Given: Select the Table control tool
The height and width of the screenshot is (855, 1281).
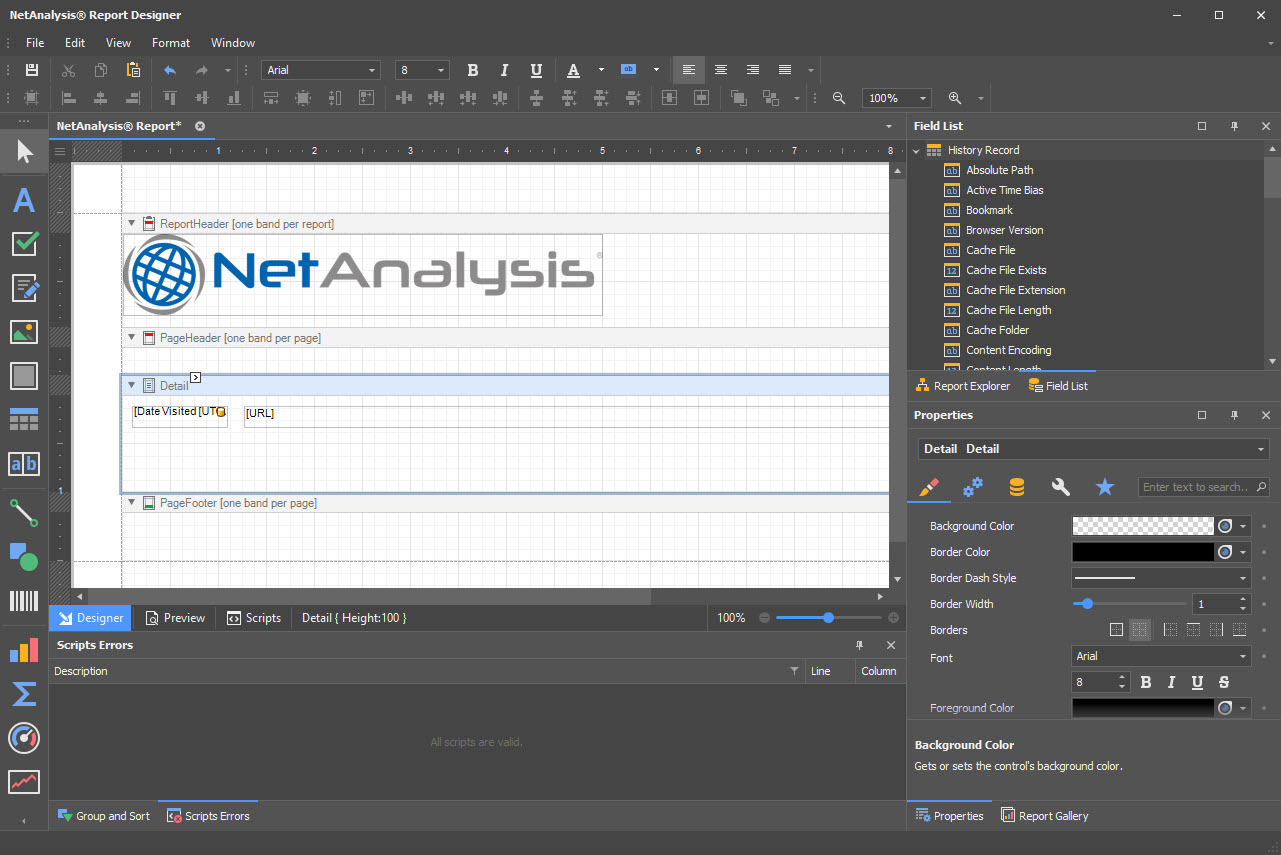Looking at the screenshot, I should pos(24,420).
